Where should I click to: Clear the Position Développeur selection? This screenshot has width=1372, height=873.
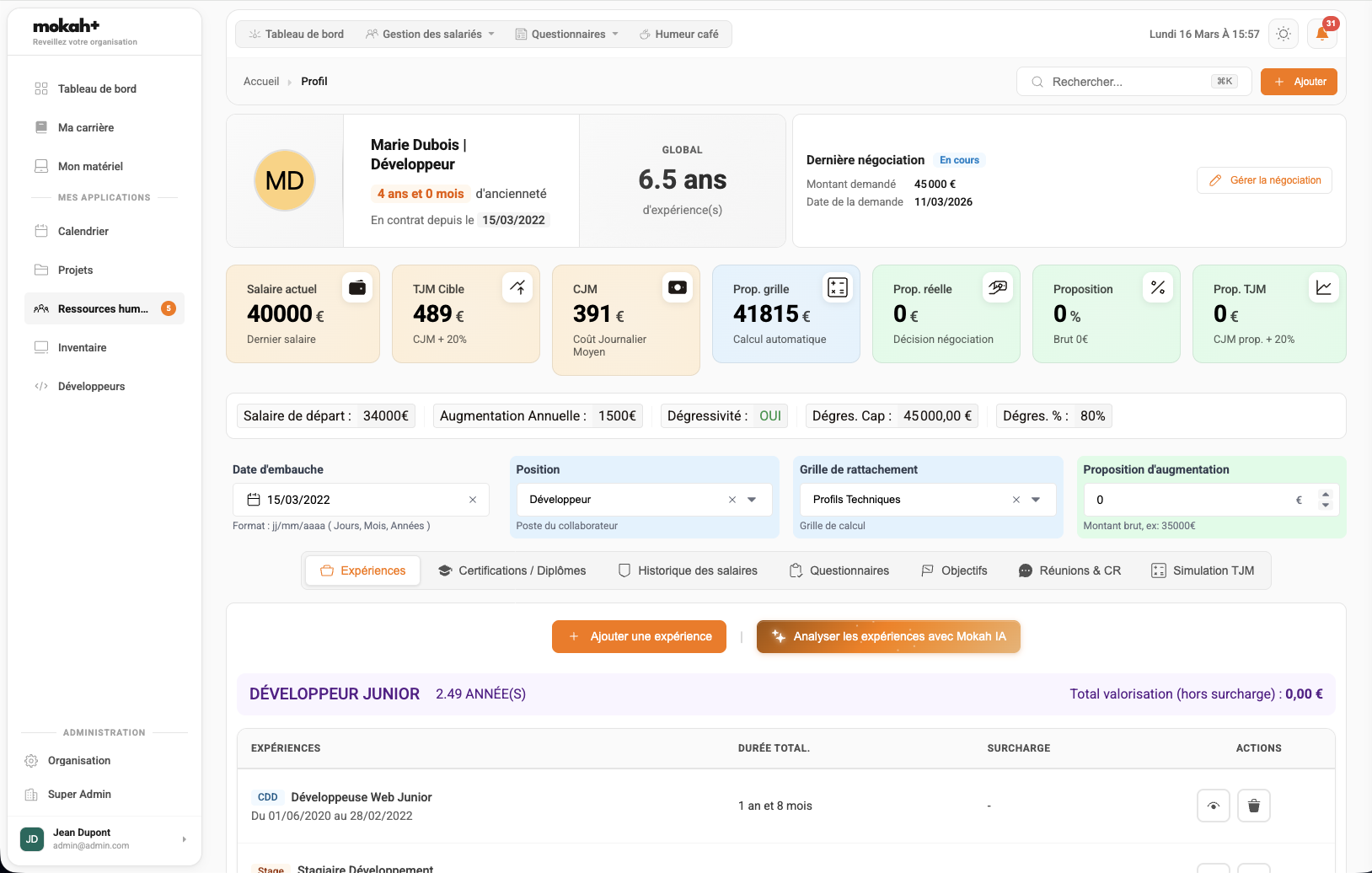(732, 500)
